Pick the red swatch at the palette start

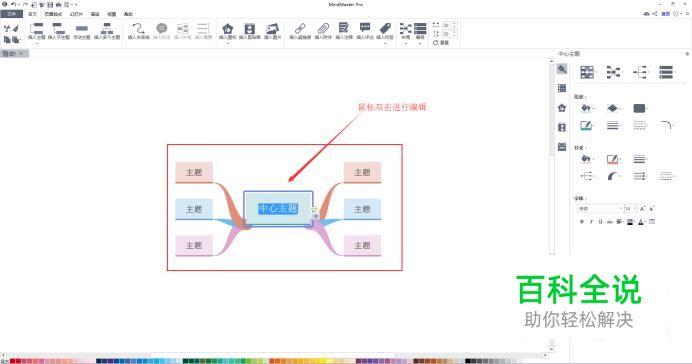13,361
